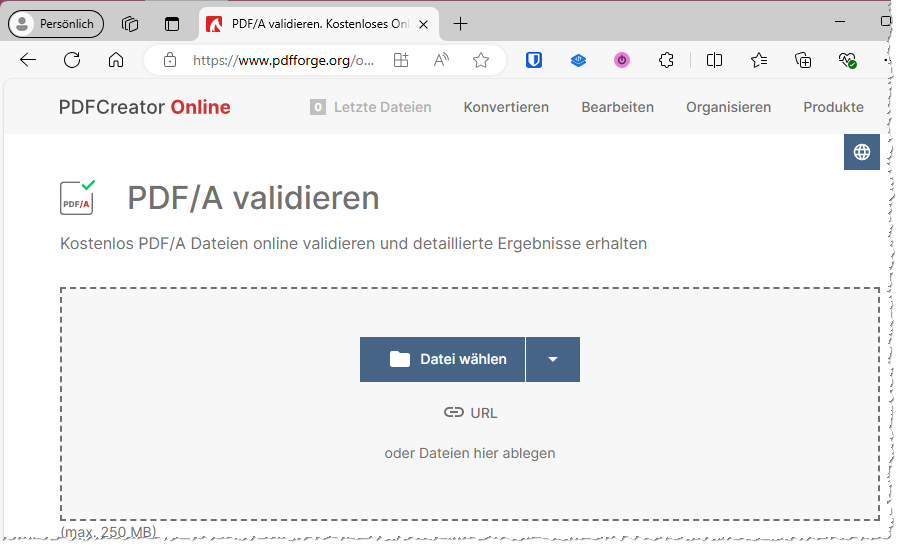
Task: Open the Bitwarden extension
Action: tap(534, 60)
